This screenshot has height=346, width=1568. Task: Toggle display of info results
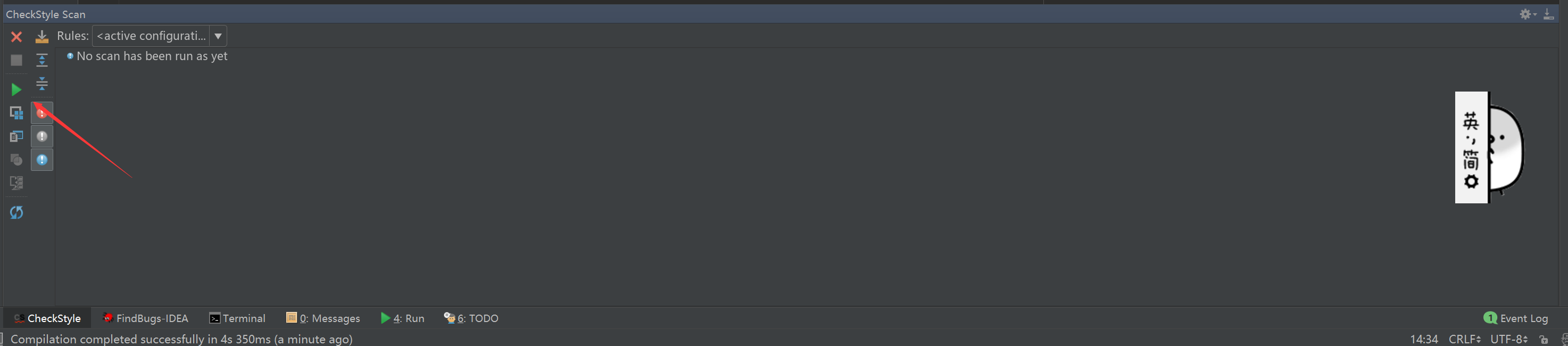(x=42, y=160)
